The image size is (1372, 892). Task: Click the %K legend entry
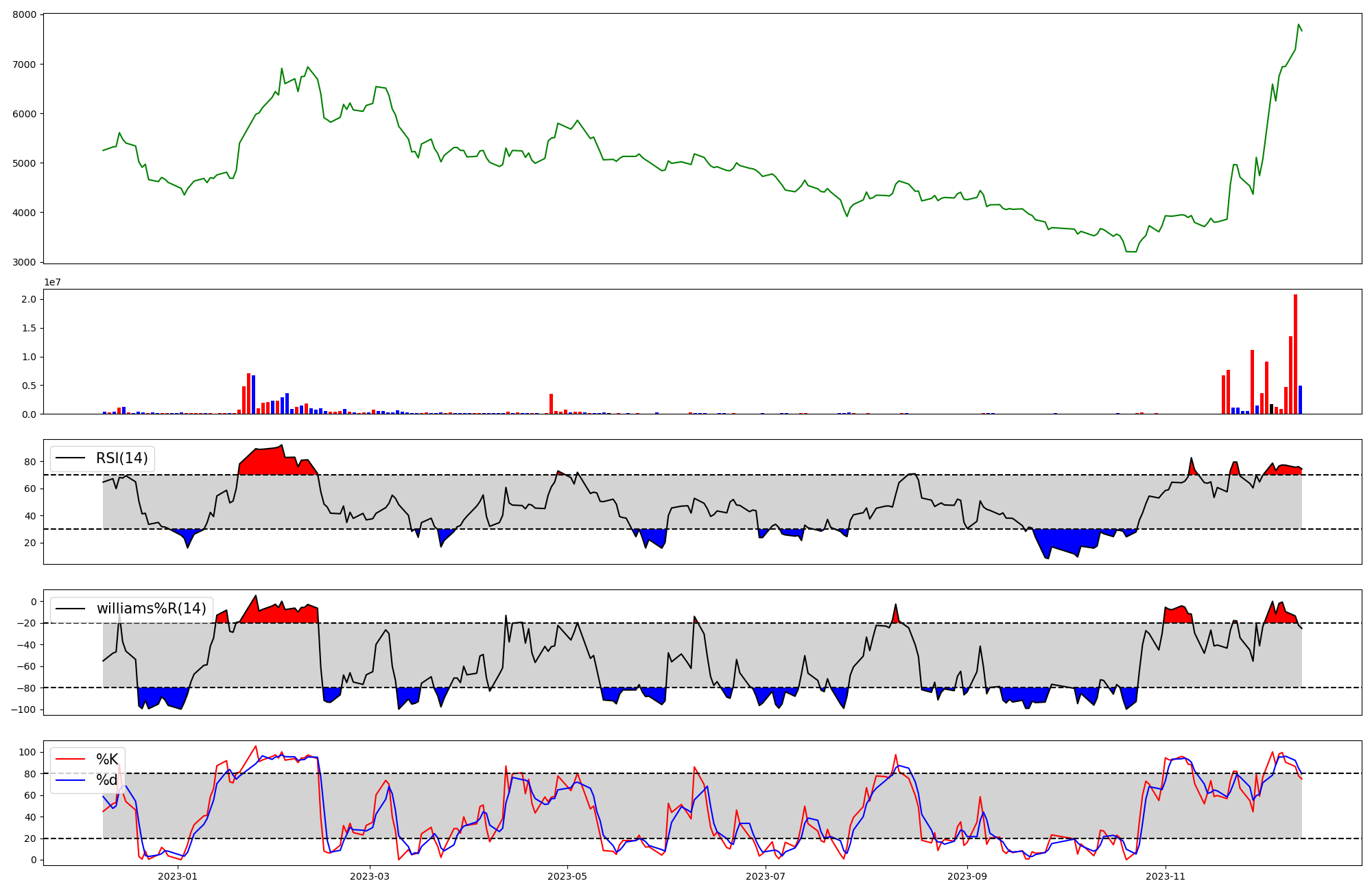(x=106, y=759)
